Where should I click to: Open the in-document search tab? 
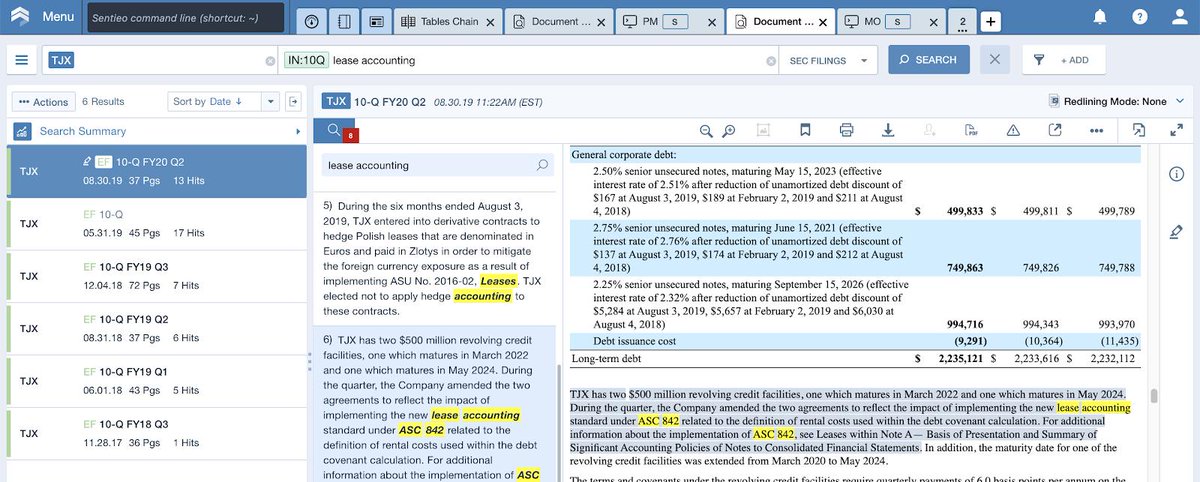tap(334, 130)
